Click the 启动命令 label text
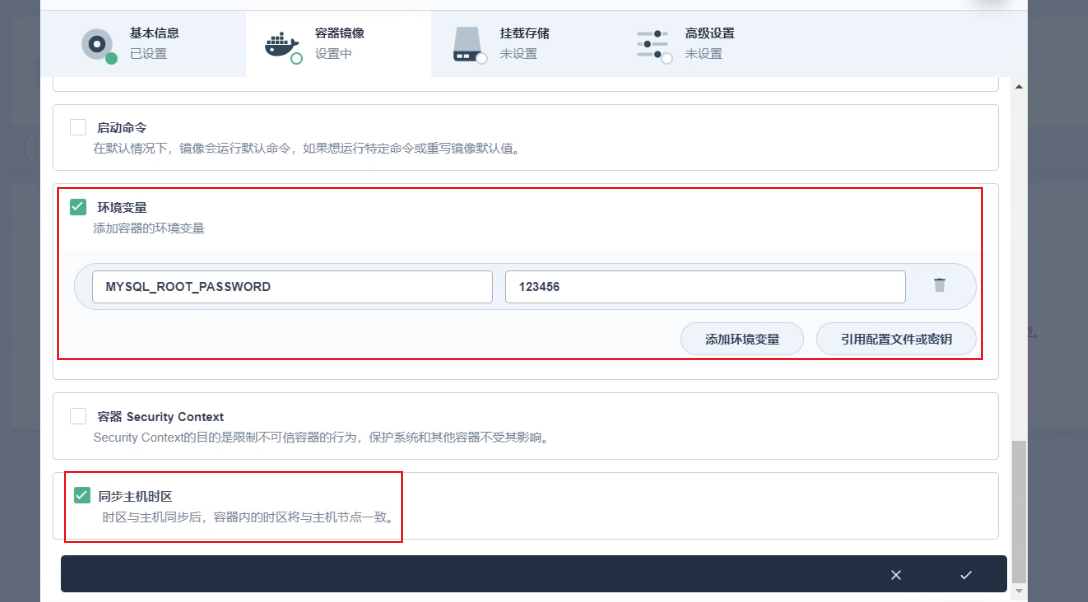The height and width of the screenshot is (602, 1088). 121,128
